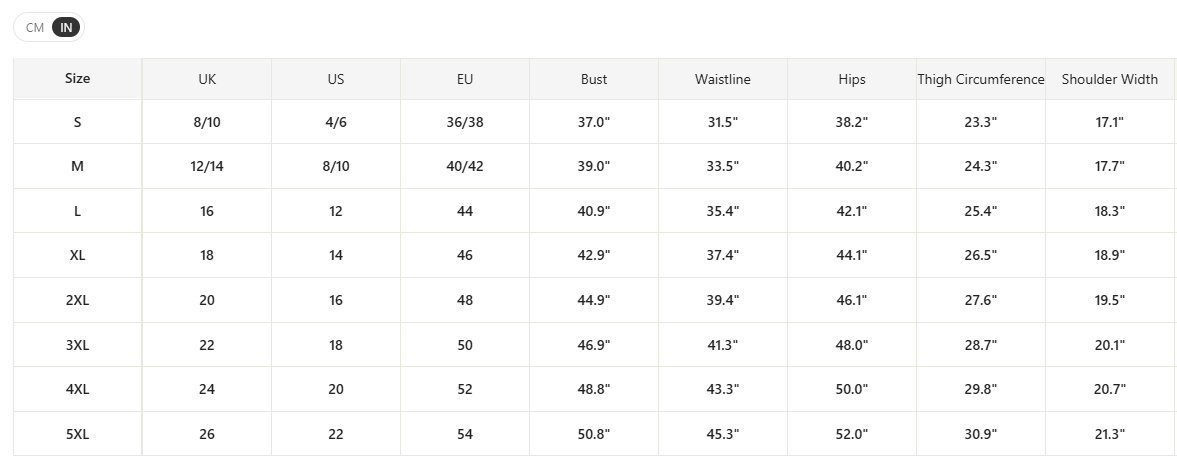1177x461 pixels.
Task: Click the 50.0" hips value for 4XL
Action: coord(852,389)
